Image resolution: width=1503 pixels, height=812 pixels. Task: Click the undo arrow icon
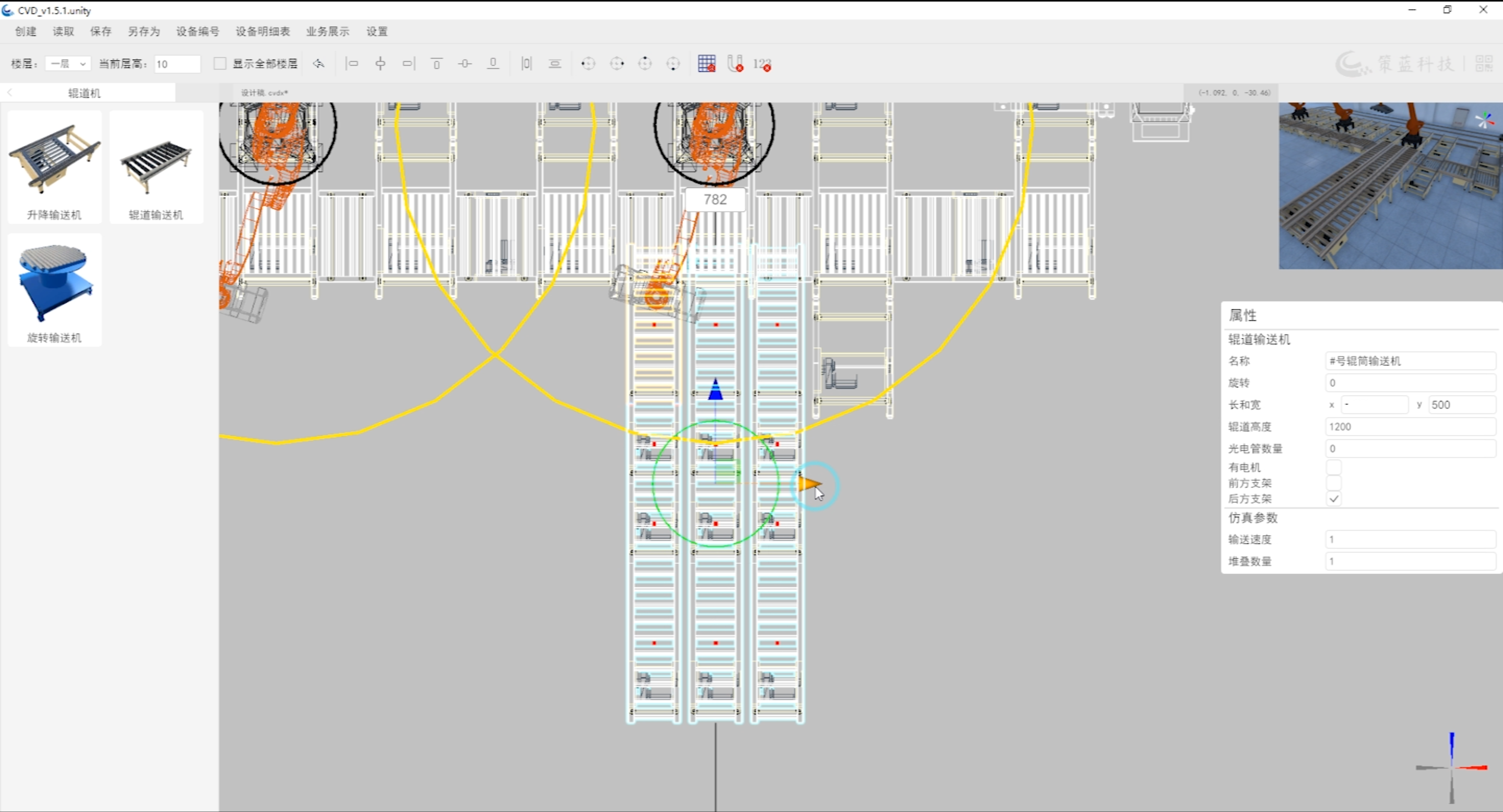click(318, 64)
